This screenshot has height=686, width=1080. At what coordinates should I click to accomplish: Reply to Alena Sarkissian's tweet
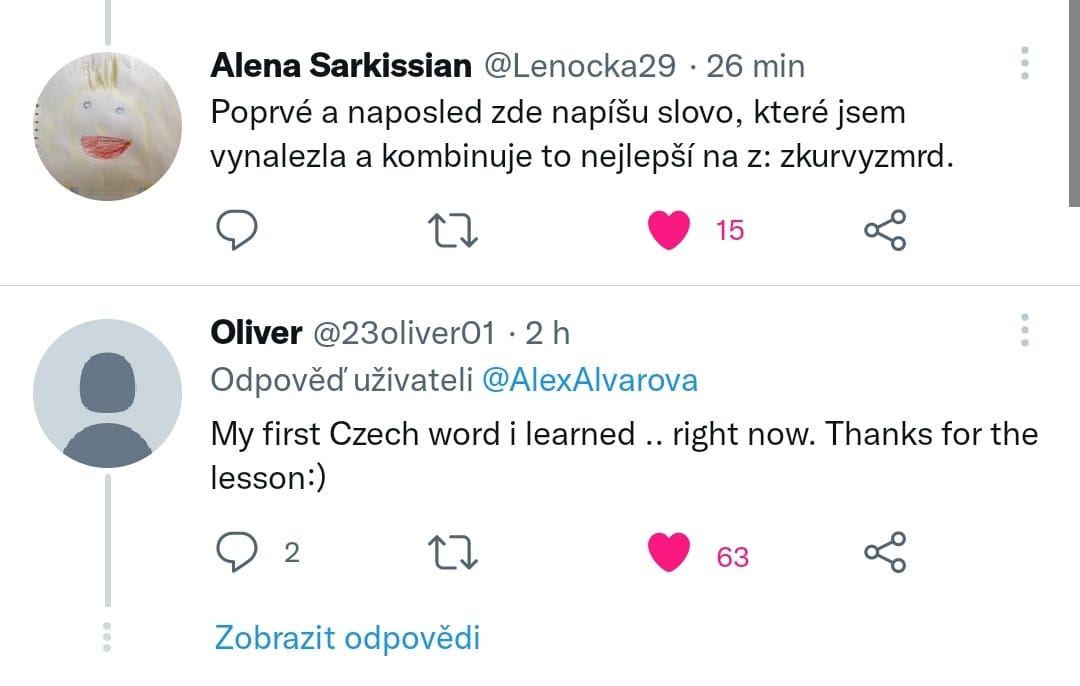(x=238, y=230)
